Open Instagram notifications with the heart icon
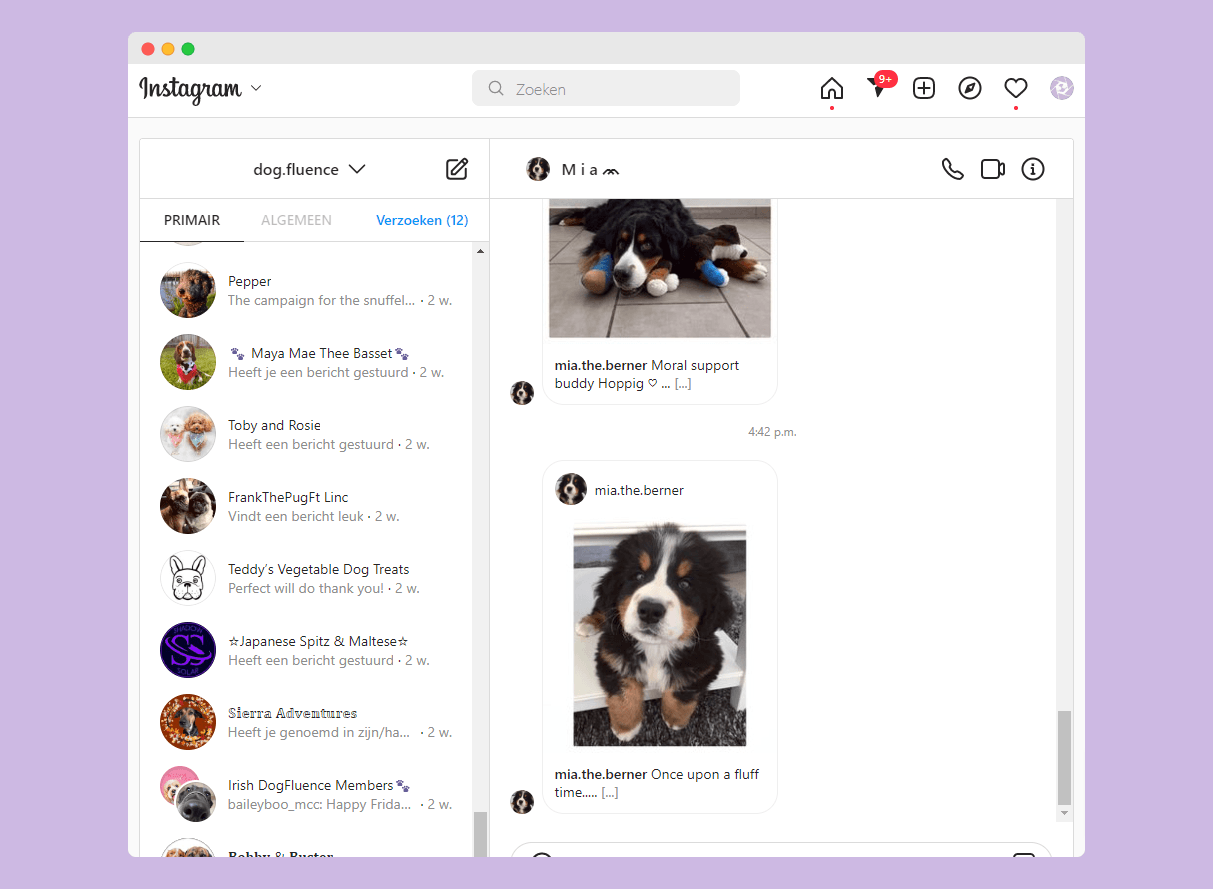 point(1016,88)
